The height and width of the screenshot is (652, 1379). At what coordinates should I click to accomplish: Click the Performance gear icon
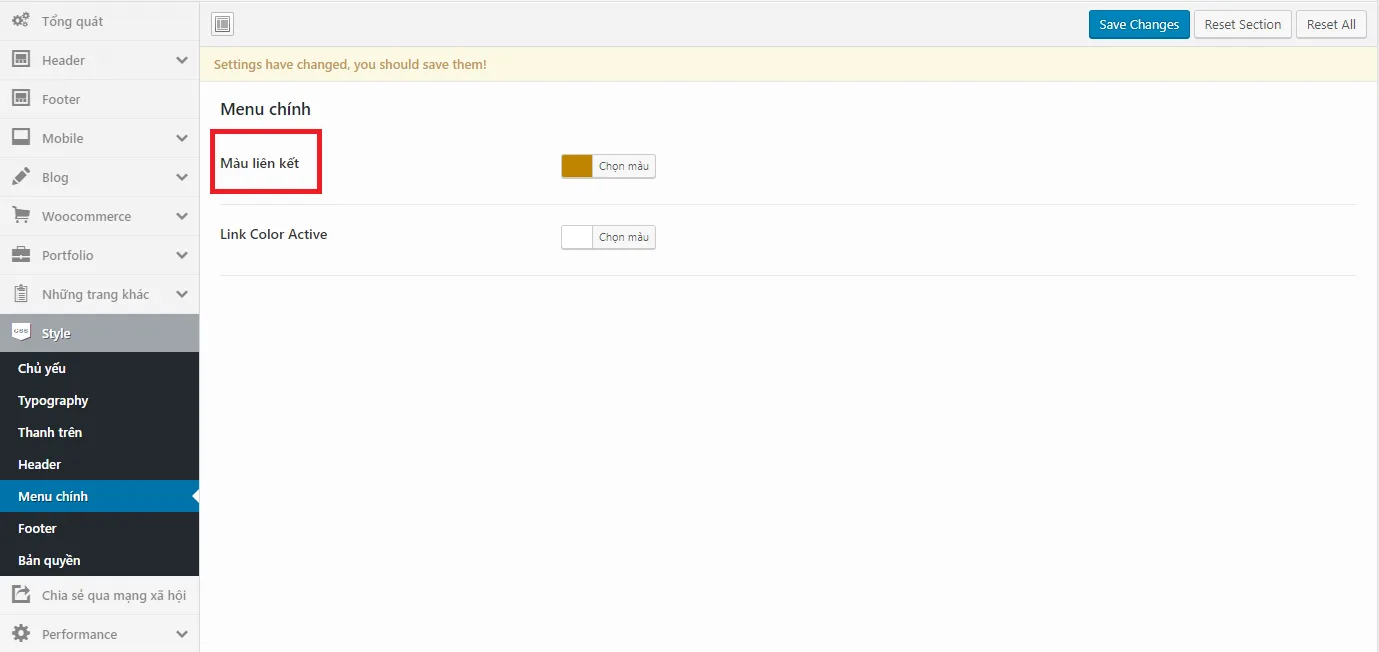pos(20,634)
